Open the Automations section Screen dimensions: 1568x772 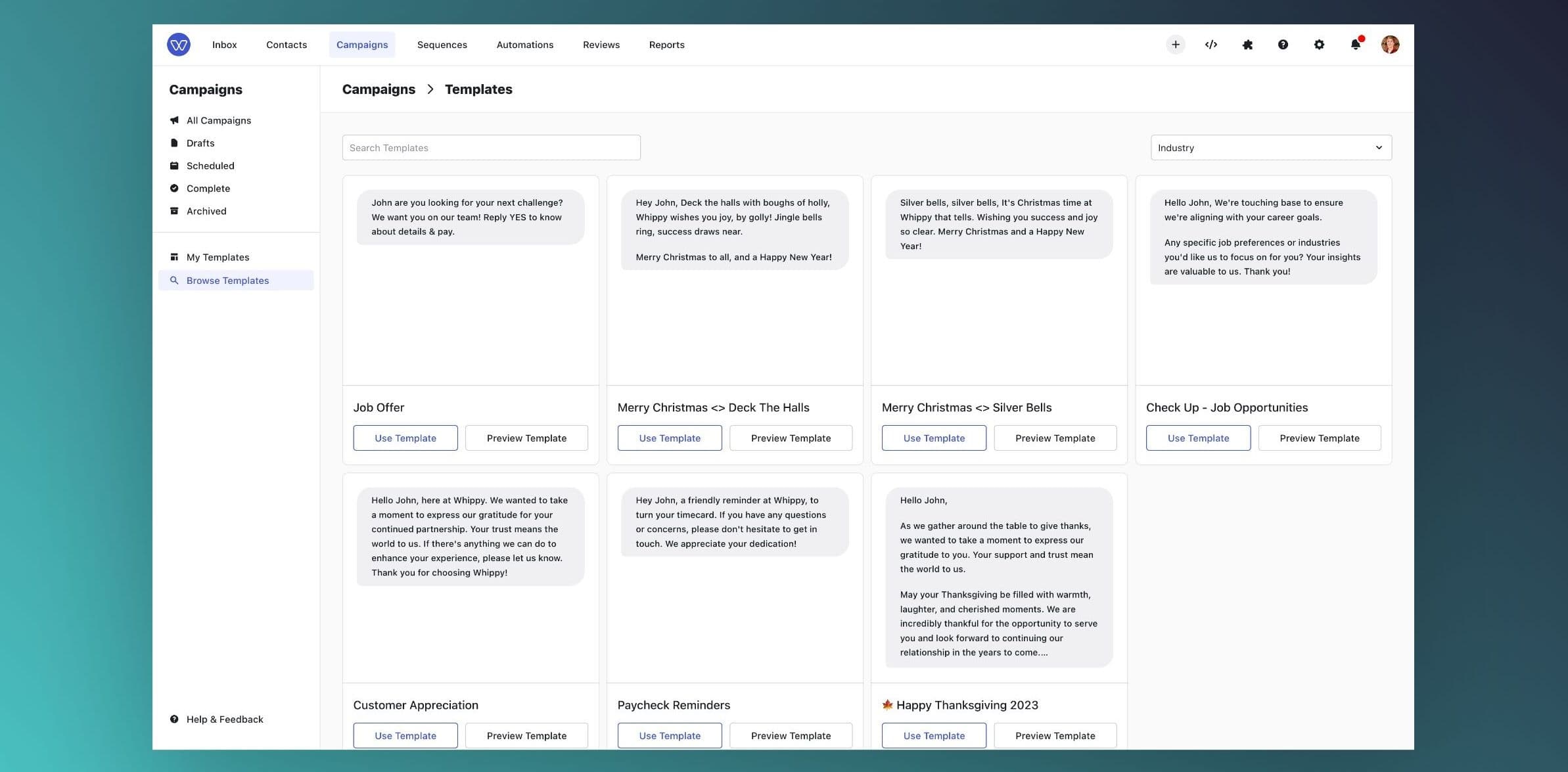[x=524, y=44]
